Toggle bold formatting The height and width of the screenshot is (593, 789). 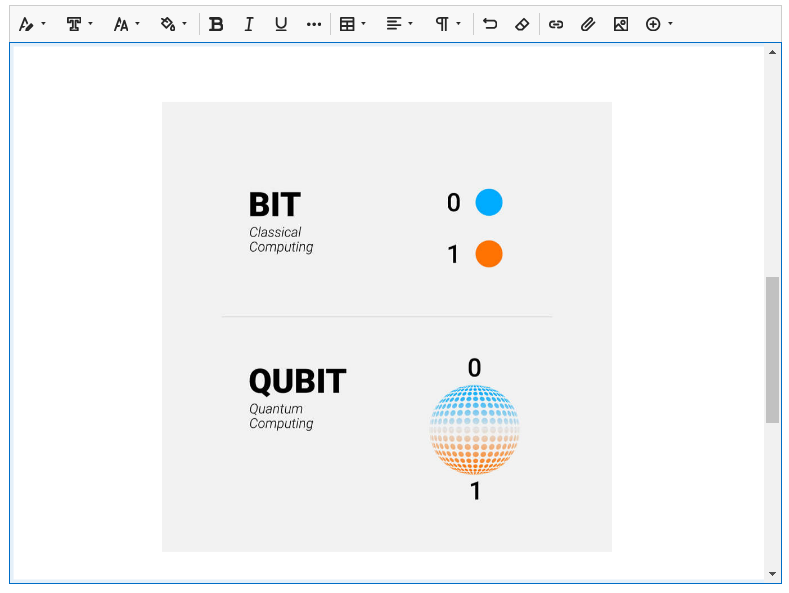[216, 24]
